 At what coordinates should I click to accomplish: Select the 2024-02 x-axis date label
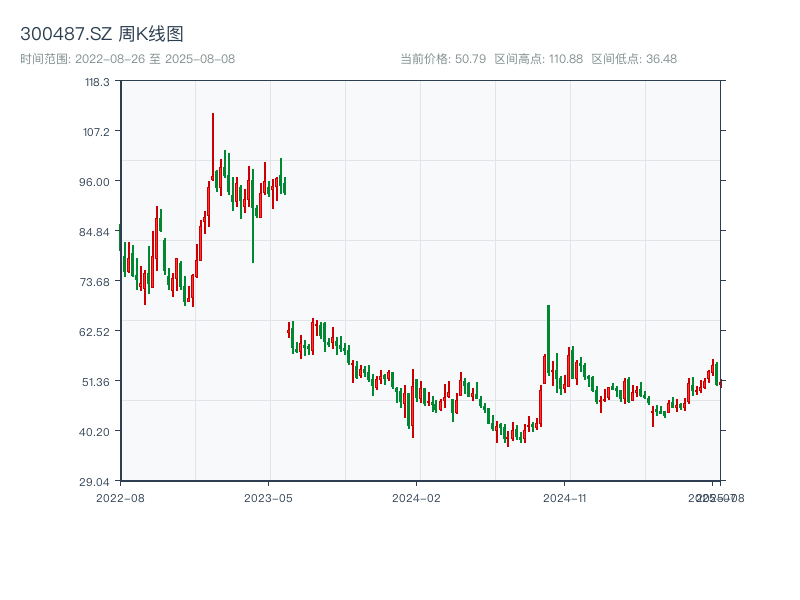point(417,497)
